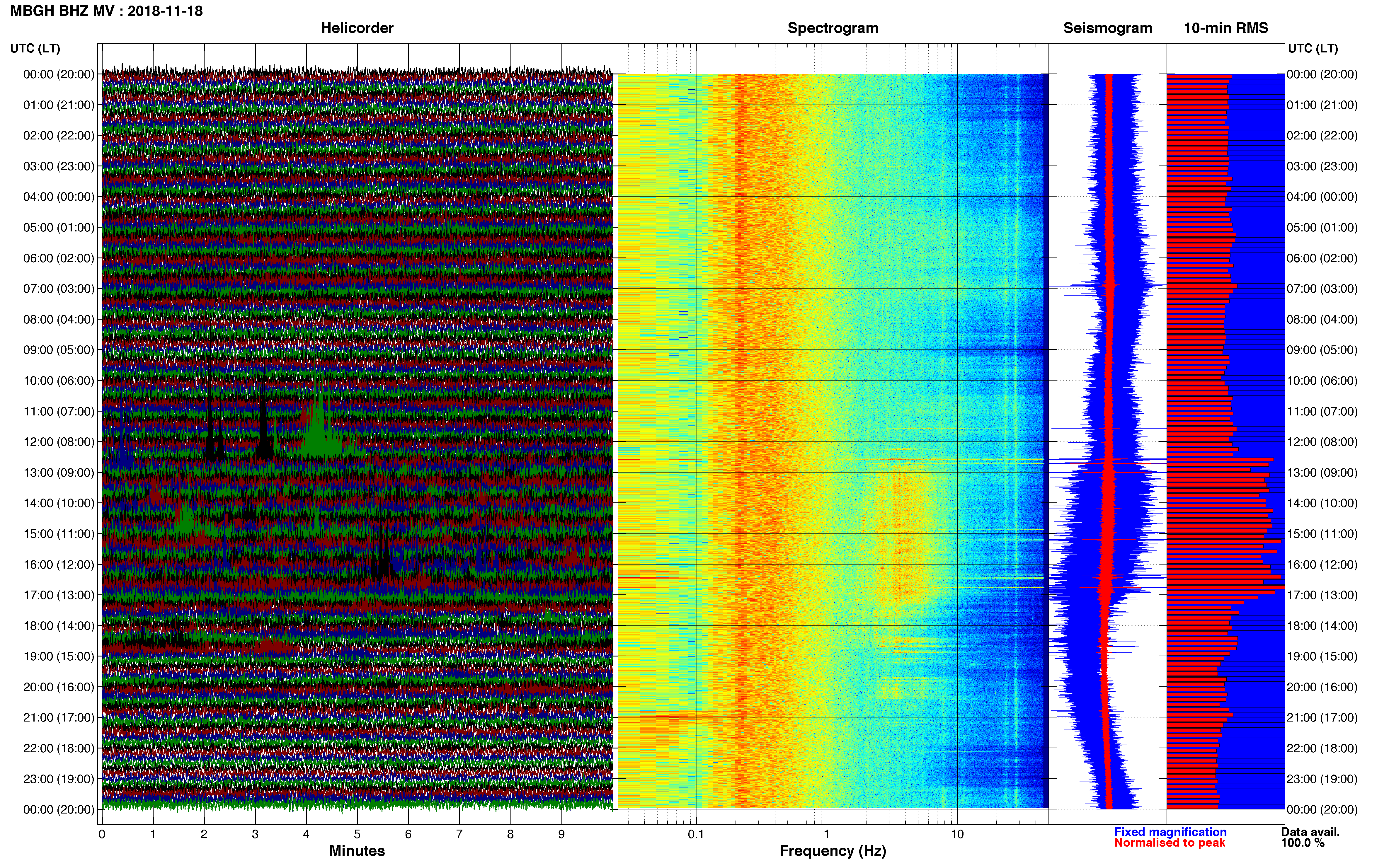Click the Fixed magnification legend text
Screen dimensions: 1389x868
[1170, 832]
